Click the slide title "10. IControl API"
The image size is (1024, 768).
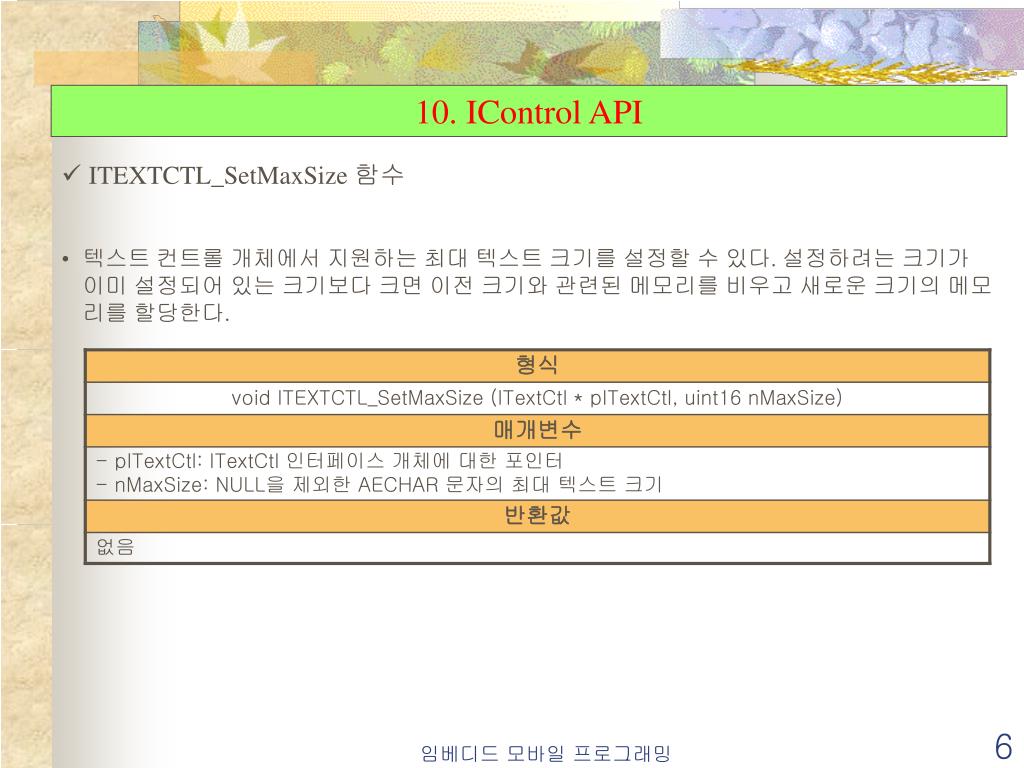point(529,112)
